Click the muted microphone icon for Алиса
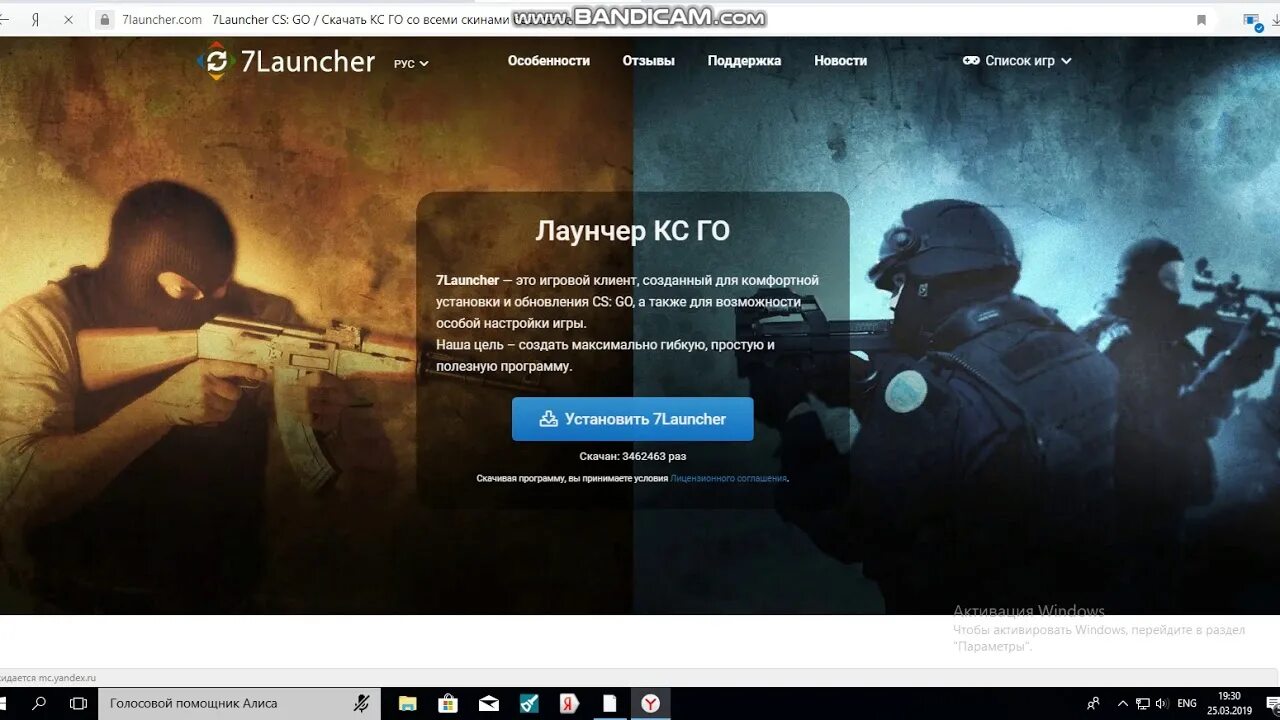The image size is (1280, 720). coord(362,704)
